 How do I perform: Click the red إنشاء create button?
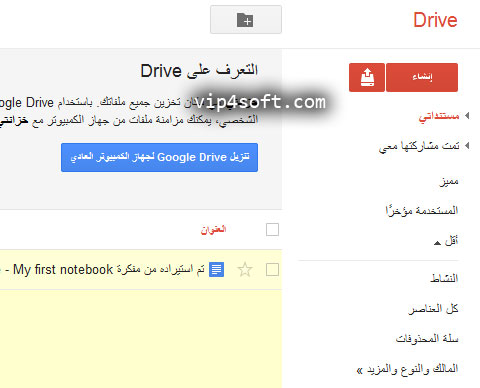point(422,77)
